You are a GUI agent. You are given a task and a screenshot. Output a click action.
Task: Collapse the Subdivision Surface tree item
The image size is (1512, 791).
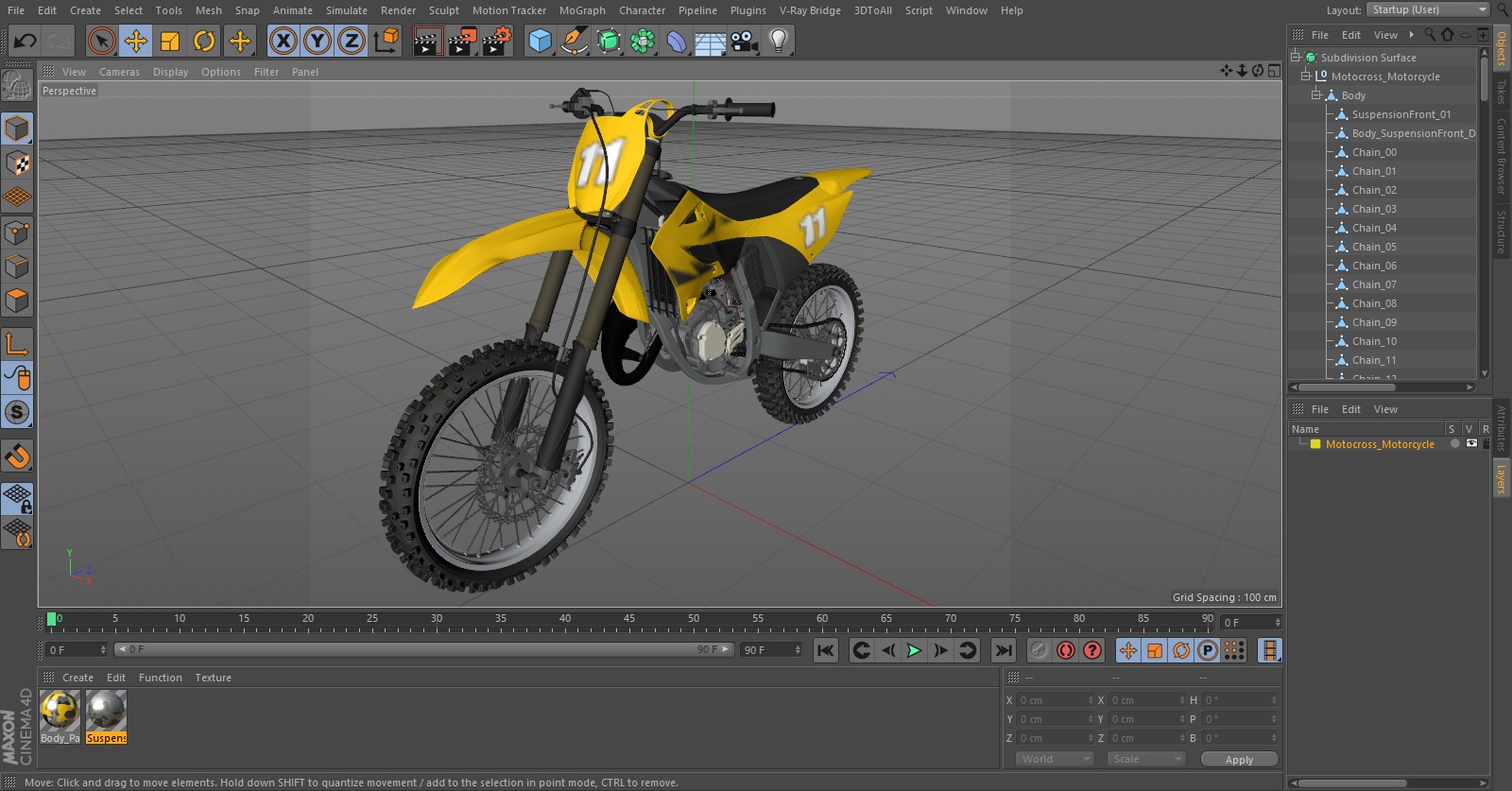coord(1296,58)
